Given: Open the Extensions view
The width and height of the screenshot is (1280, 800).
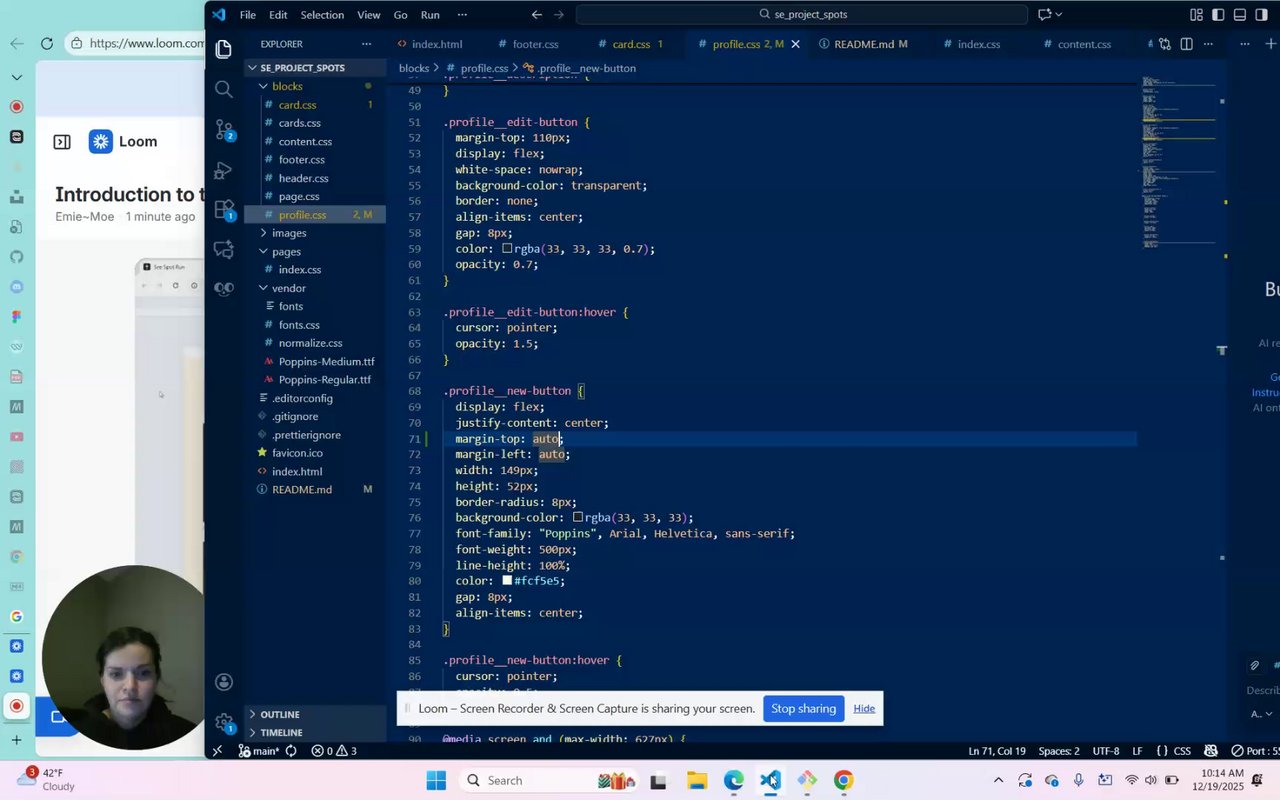Looking at the screenshot, I should [x=224, y=209].
